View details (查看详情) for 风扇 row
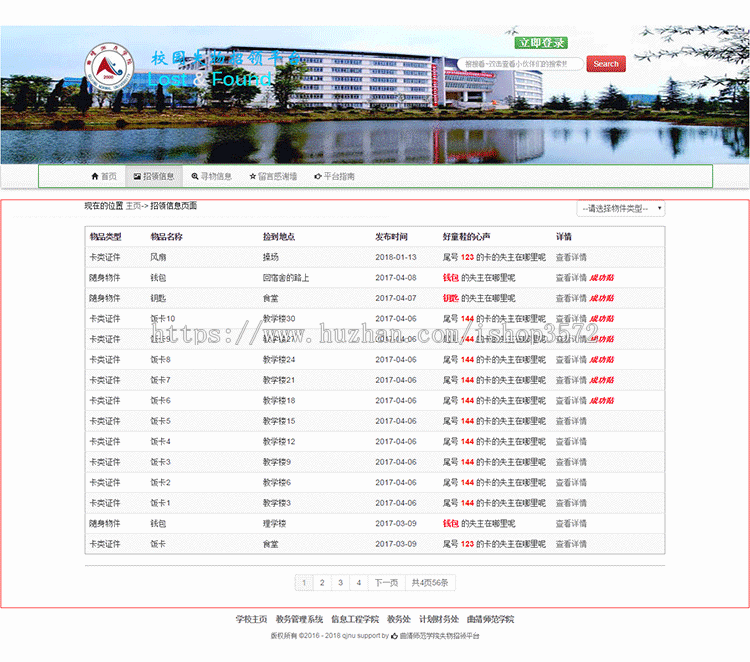The width and height of the screenshot is (750, 662). click(571, 257)
